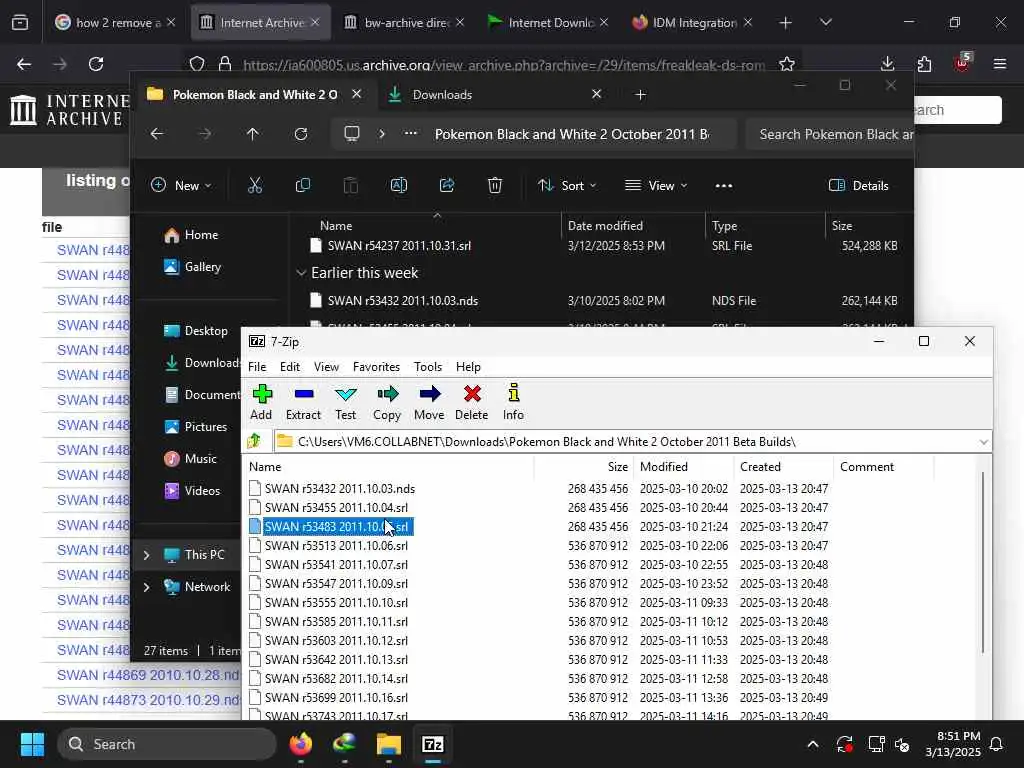The height and width of the screenshot is (768, 1024).
Task: Click the Cut scissors icon in File Explorer
Action: click(x=255, y=185)
